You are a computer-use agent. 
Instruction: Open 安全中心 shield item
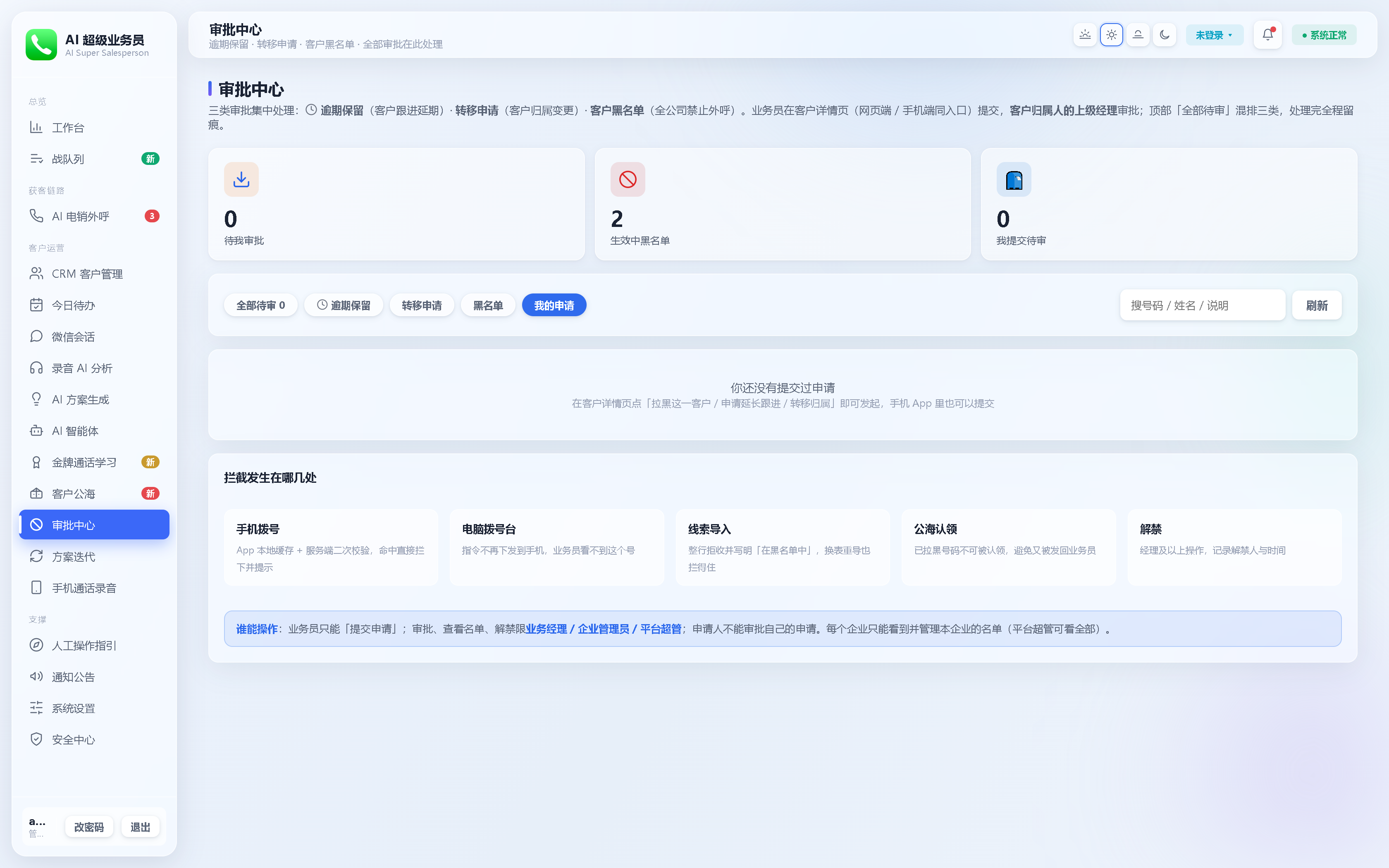click(x=94, y=739)
